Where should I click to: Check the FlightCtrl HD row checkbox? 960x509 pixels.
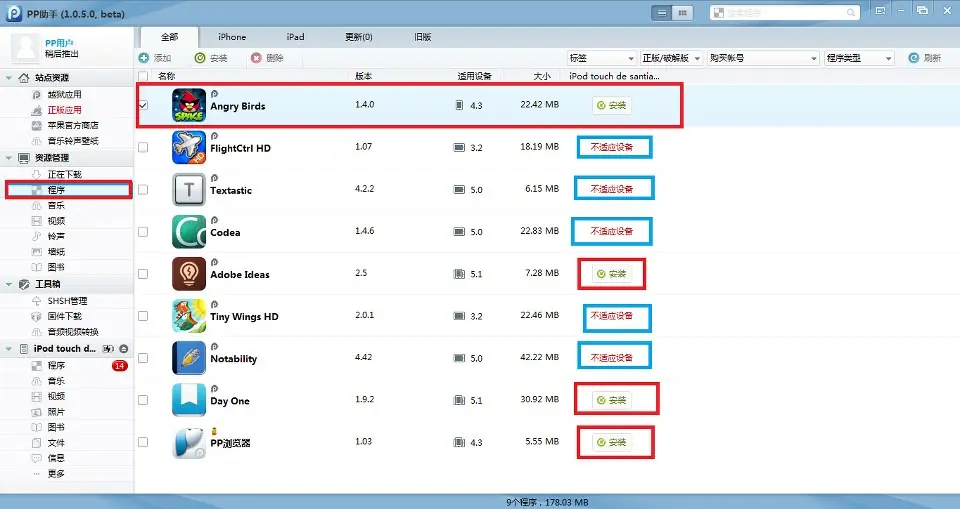tap(143, 147)
